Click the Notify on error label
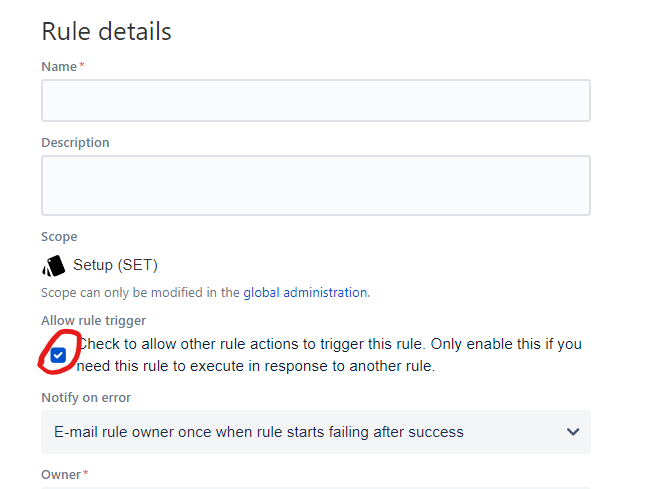645x489 pixels. 86,397
